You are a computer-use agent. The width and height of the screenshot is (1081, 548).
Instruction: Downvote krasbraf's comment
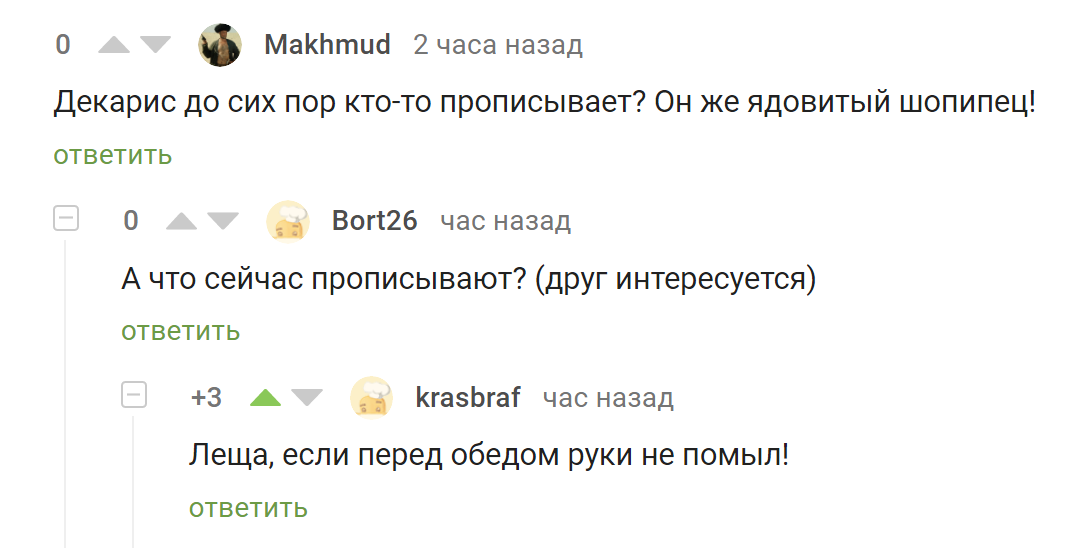(x=306, y=398)
